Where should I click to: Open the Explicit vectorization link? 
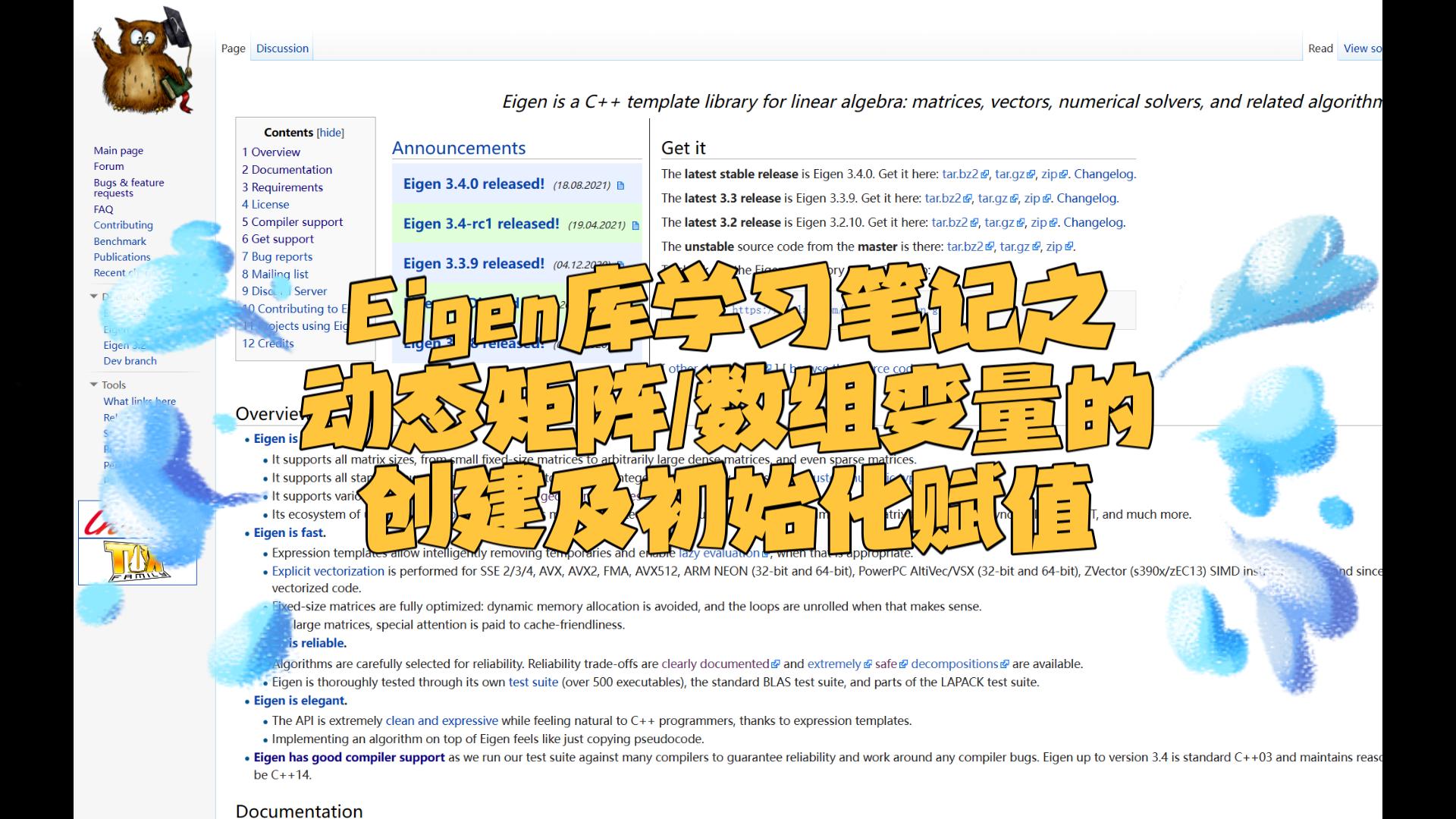328,572
